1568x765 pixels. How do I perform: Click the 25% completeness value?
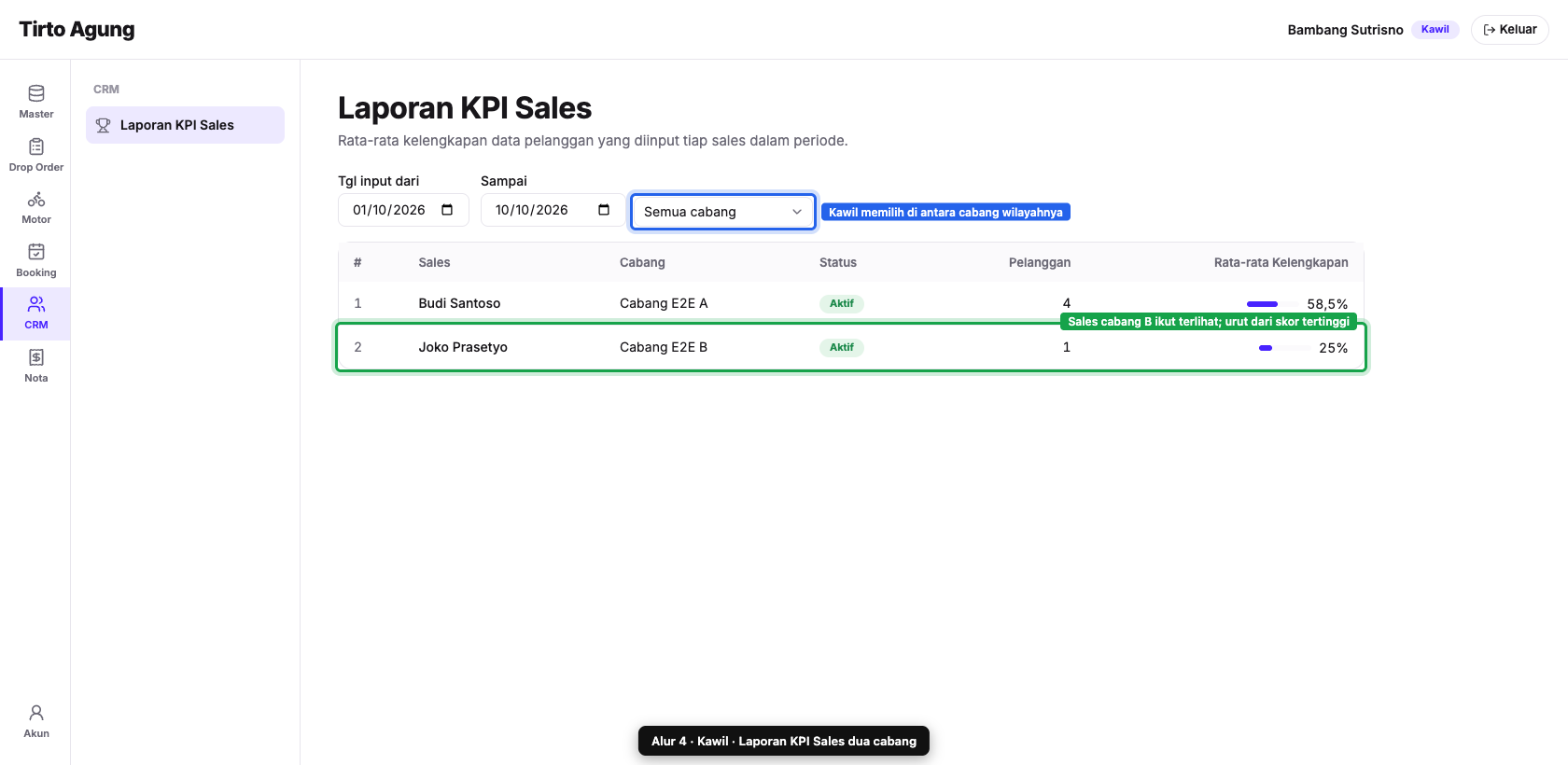pyautogui.click(x=1334, y=348)
